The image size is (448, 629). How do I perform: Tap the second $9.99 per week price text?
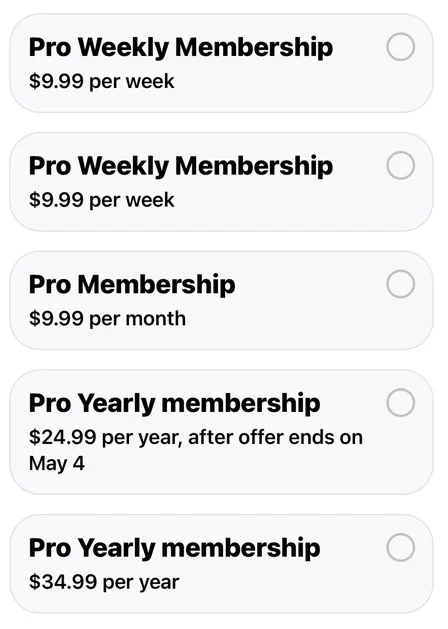(101, 200)
